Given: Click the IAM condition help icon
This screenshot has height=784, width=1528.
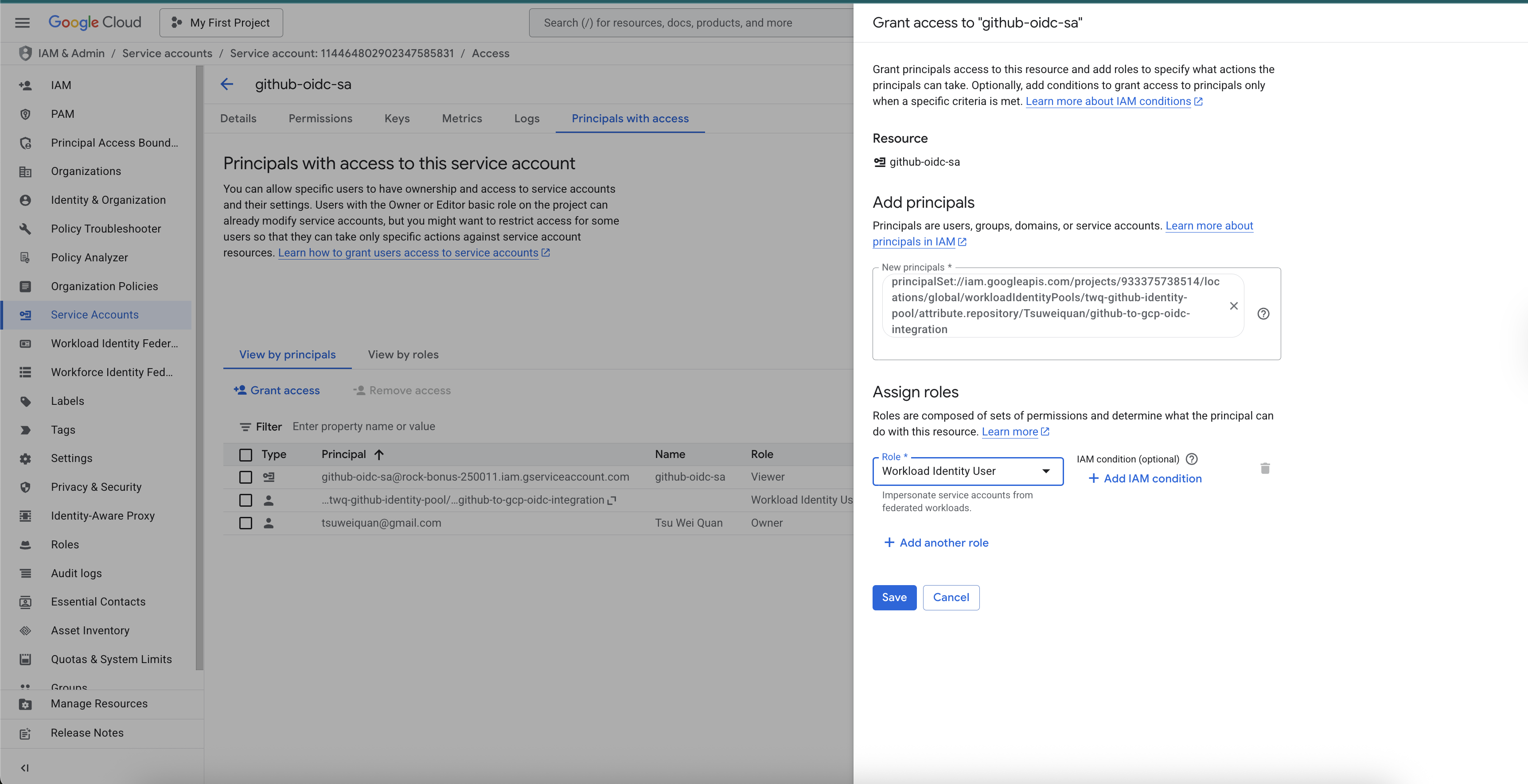Looking at the screenshot, I should coord(1192,459).
